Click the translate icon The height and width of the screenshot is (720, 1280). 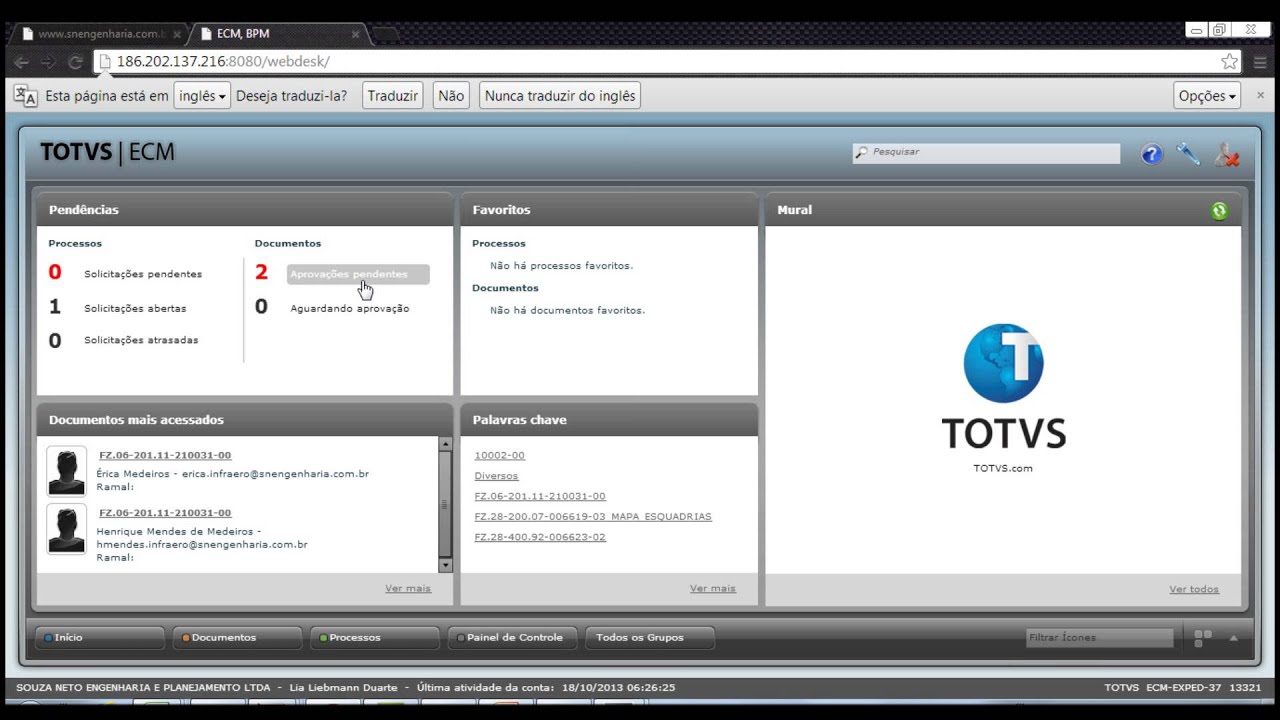point(26,96)
